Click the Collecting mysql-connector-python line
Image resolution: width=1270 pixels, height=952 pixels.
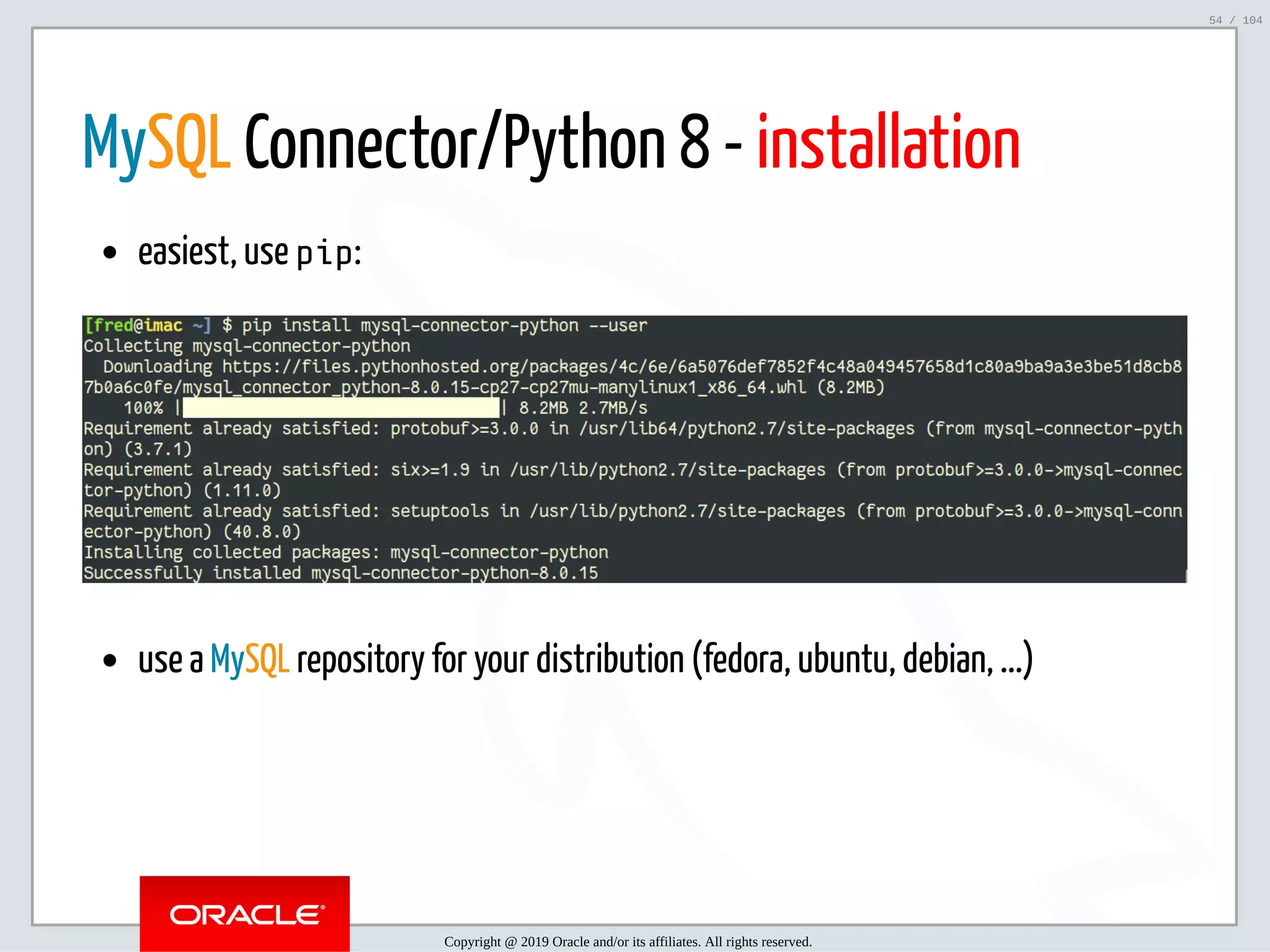(x=247, y=346)
